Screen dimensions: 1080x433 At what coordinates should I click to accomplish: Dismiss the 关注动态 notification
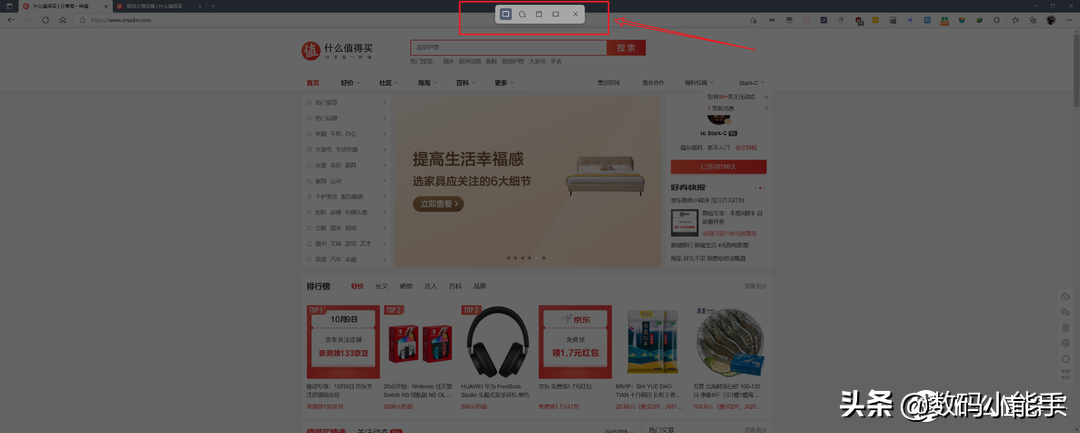[x=766, y=98]
